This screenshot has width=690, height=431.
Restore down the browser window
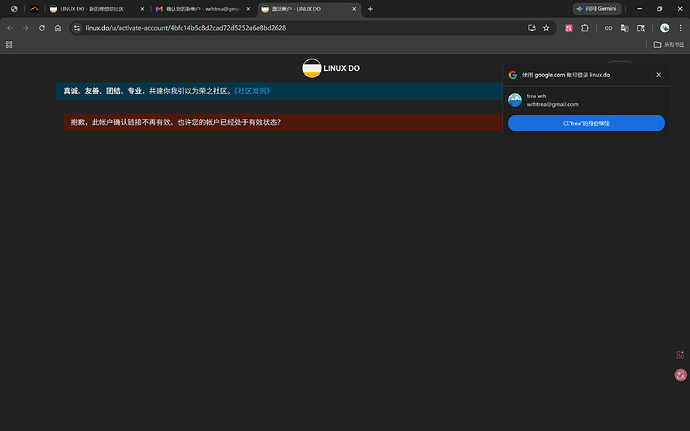(x=659, y=9)
